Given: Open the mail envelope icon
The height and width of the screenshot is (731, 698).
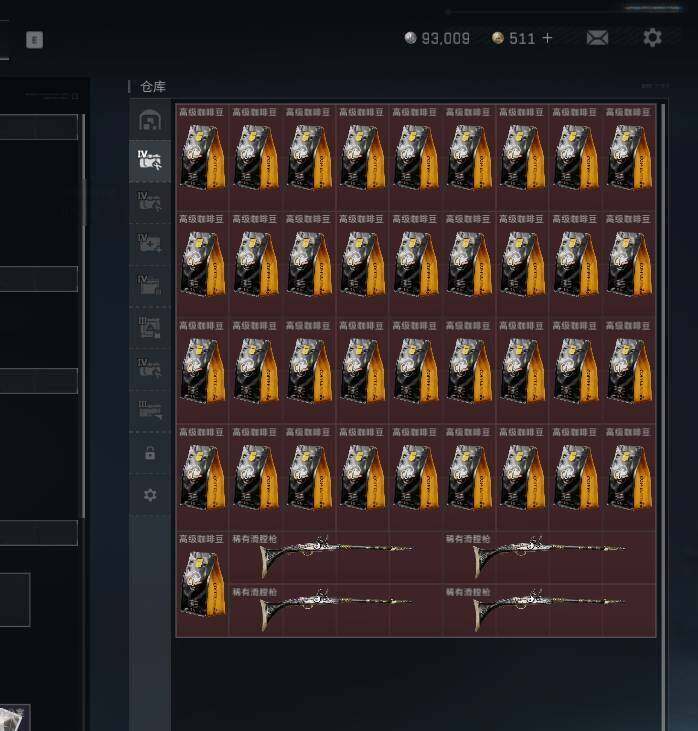Looking at the screenshot, I should pos(597,38).
